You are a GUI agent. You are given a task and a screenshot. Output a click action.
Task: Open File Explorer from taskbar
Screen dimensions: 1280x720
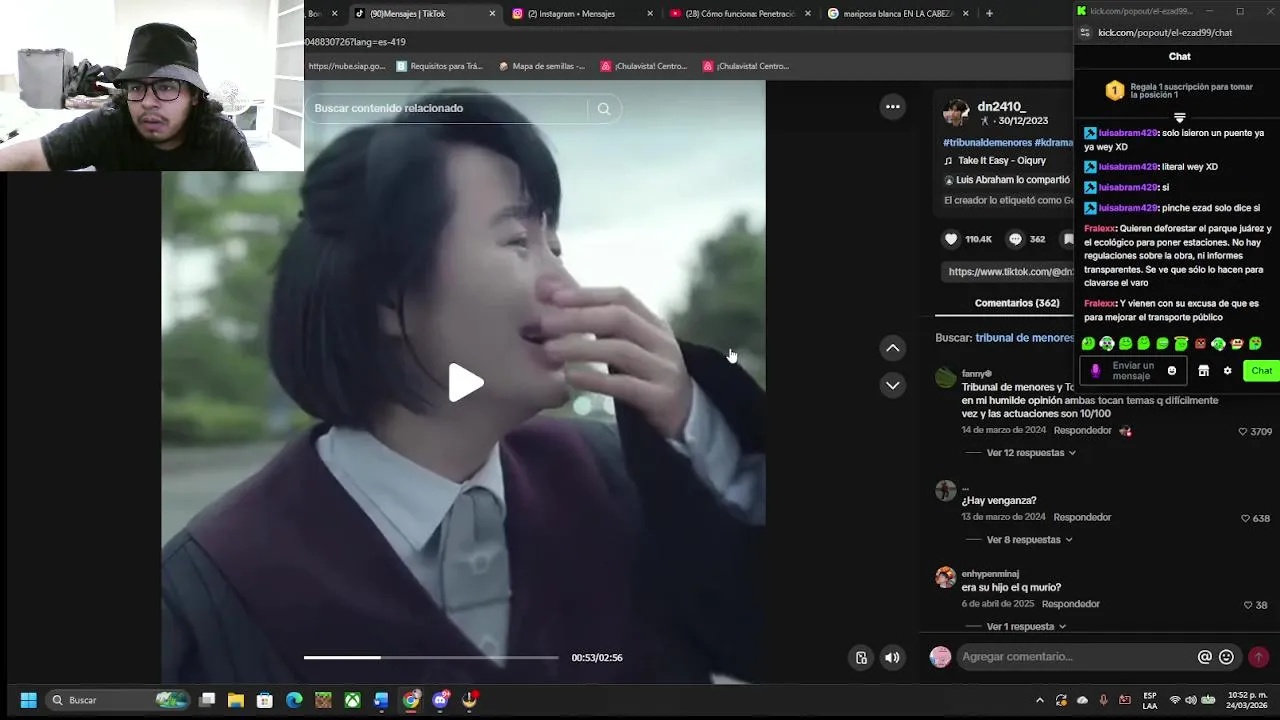(x=236, y=700)
